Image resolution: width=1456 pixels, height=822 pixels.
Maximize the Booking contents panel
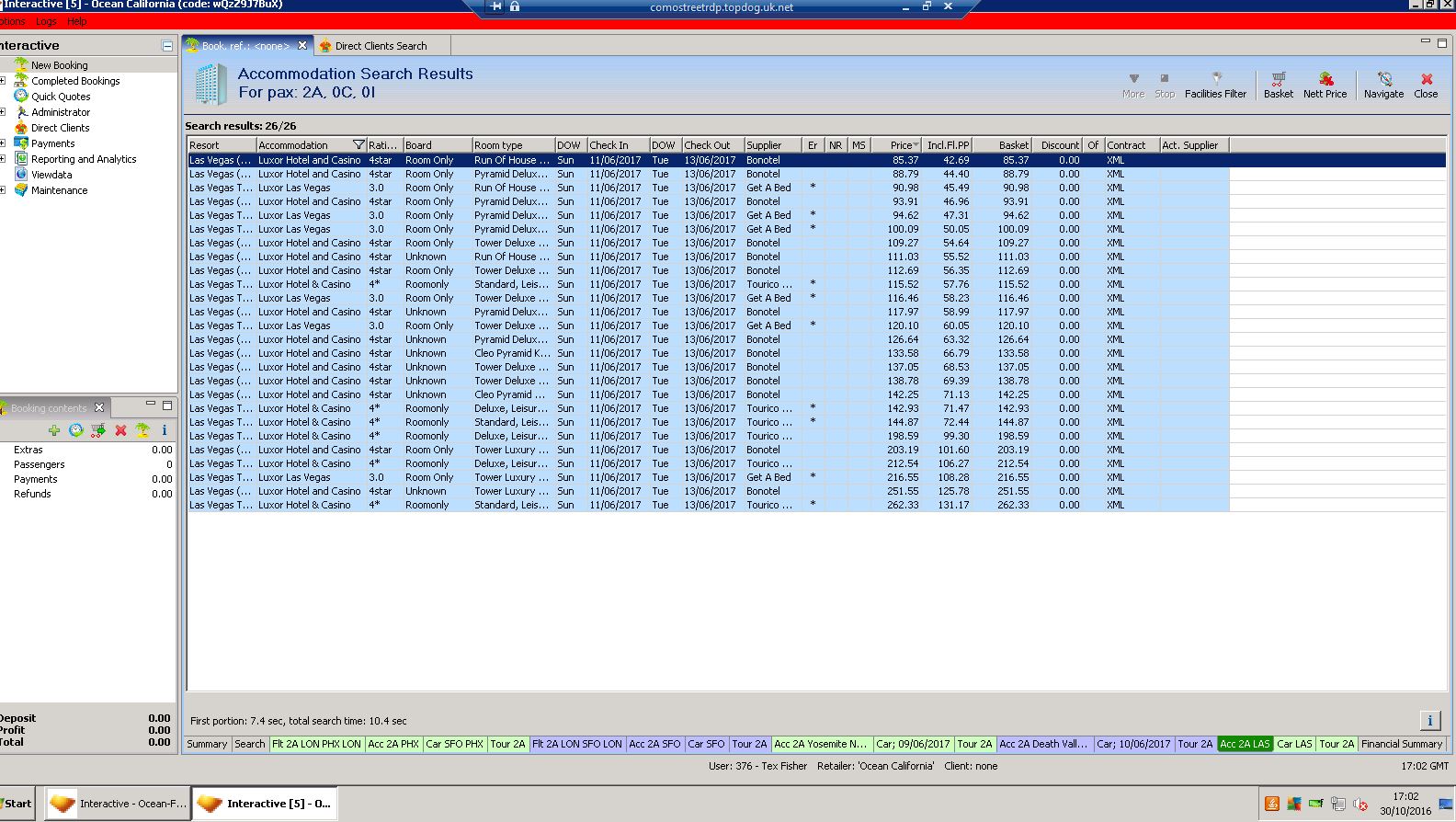point(167,405)
